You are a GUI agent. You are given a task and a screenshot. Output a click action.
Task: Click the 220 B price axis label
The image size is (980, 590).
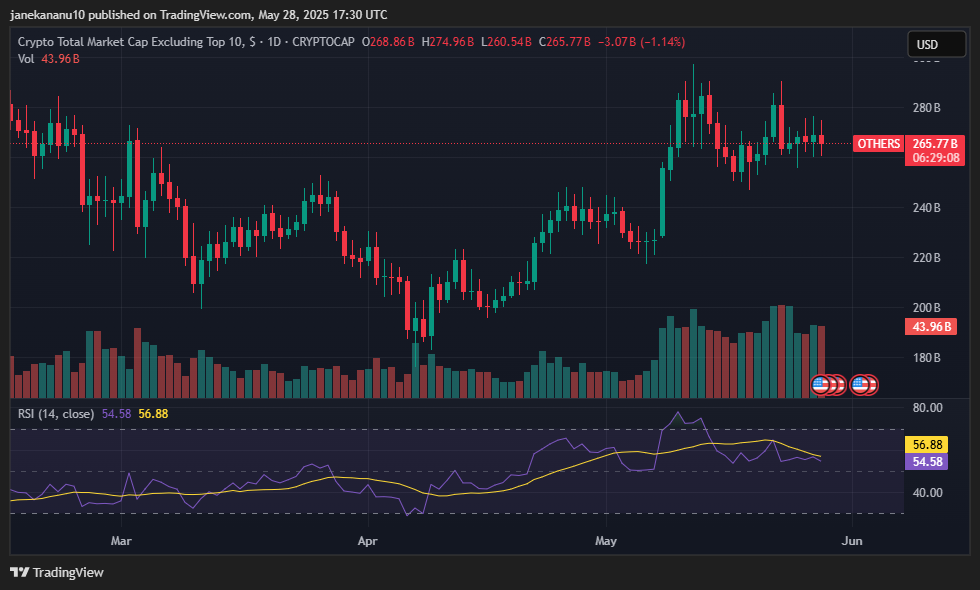(926, 258)
